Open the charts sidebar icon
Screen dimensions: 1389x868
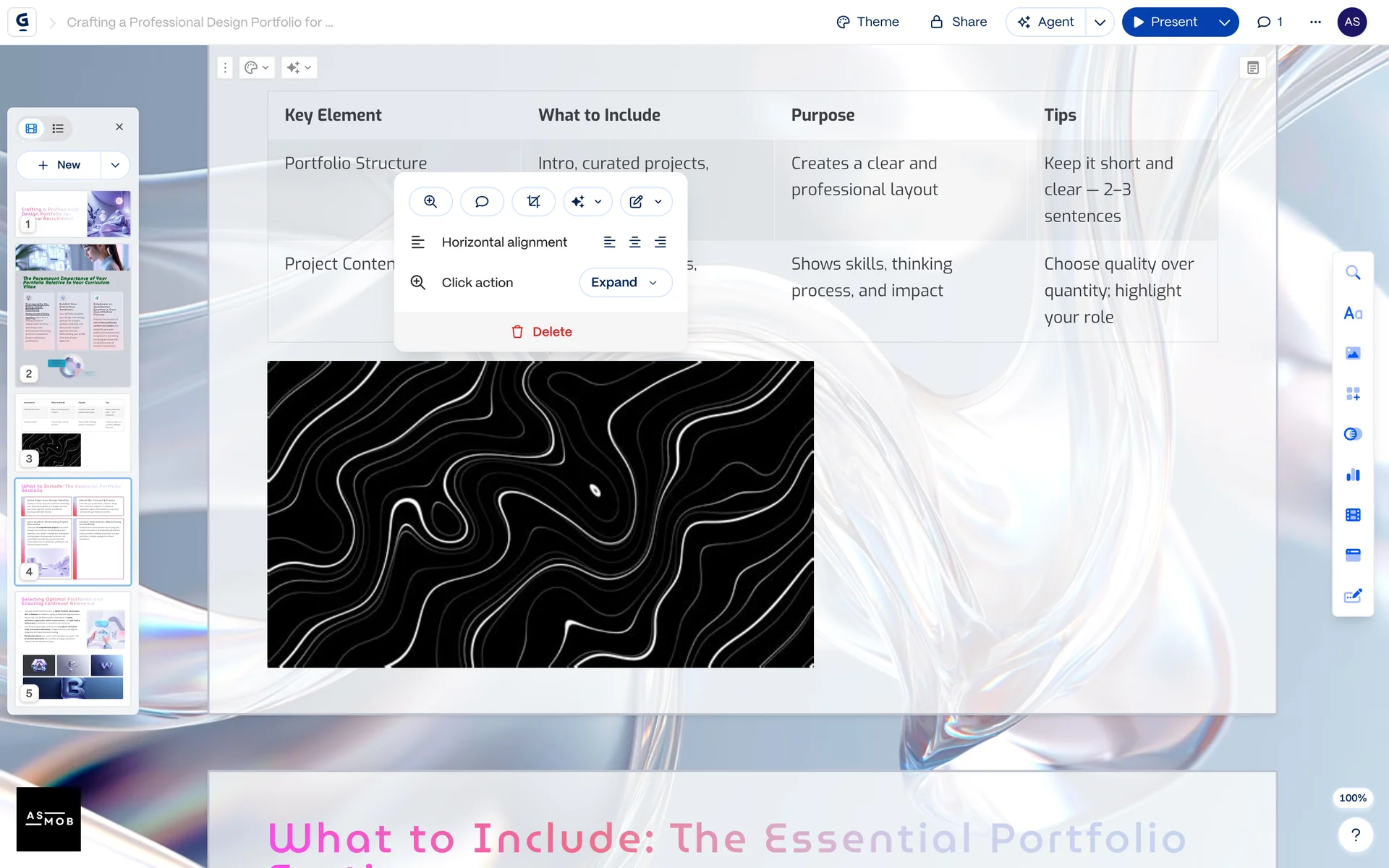point(1352,475)
